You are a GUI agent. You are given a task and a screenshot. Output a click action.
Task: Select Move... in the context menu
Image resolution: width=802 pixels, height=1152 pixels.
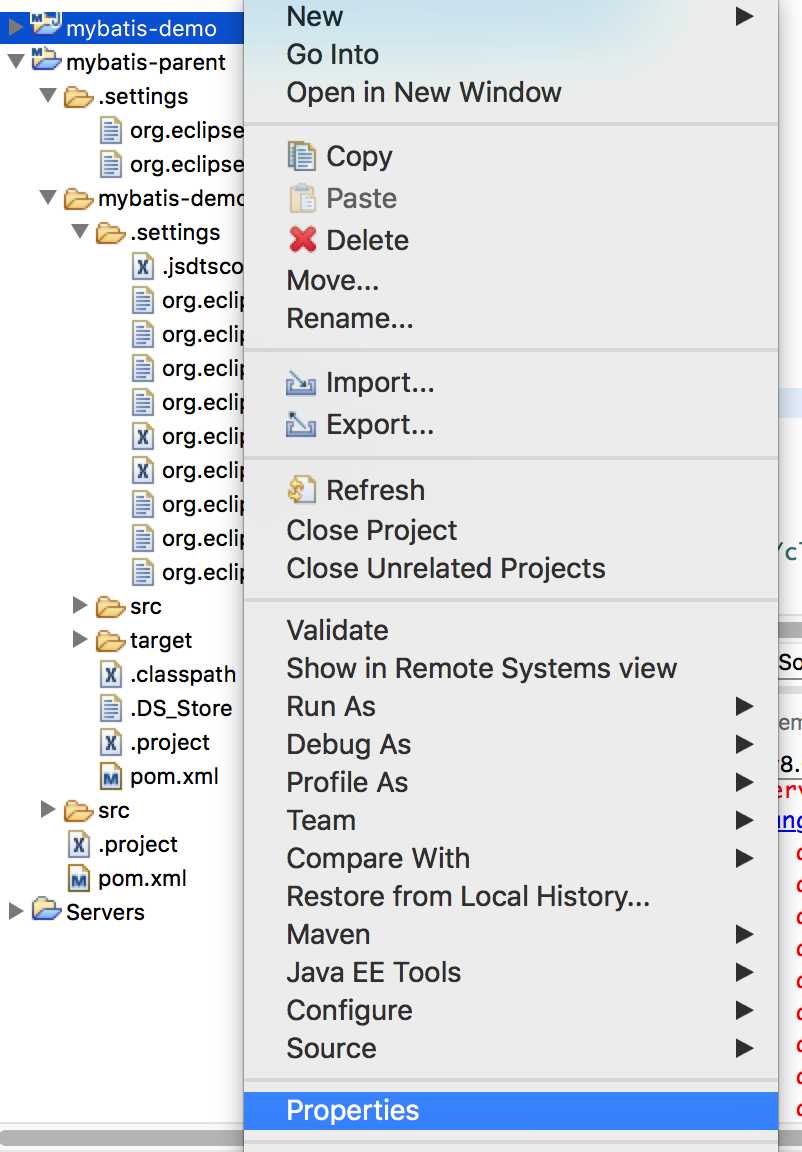pos(511,281)
